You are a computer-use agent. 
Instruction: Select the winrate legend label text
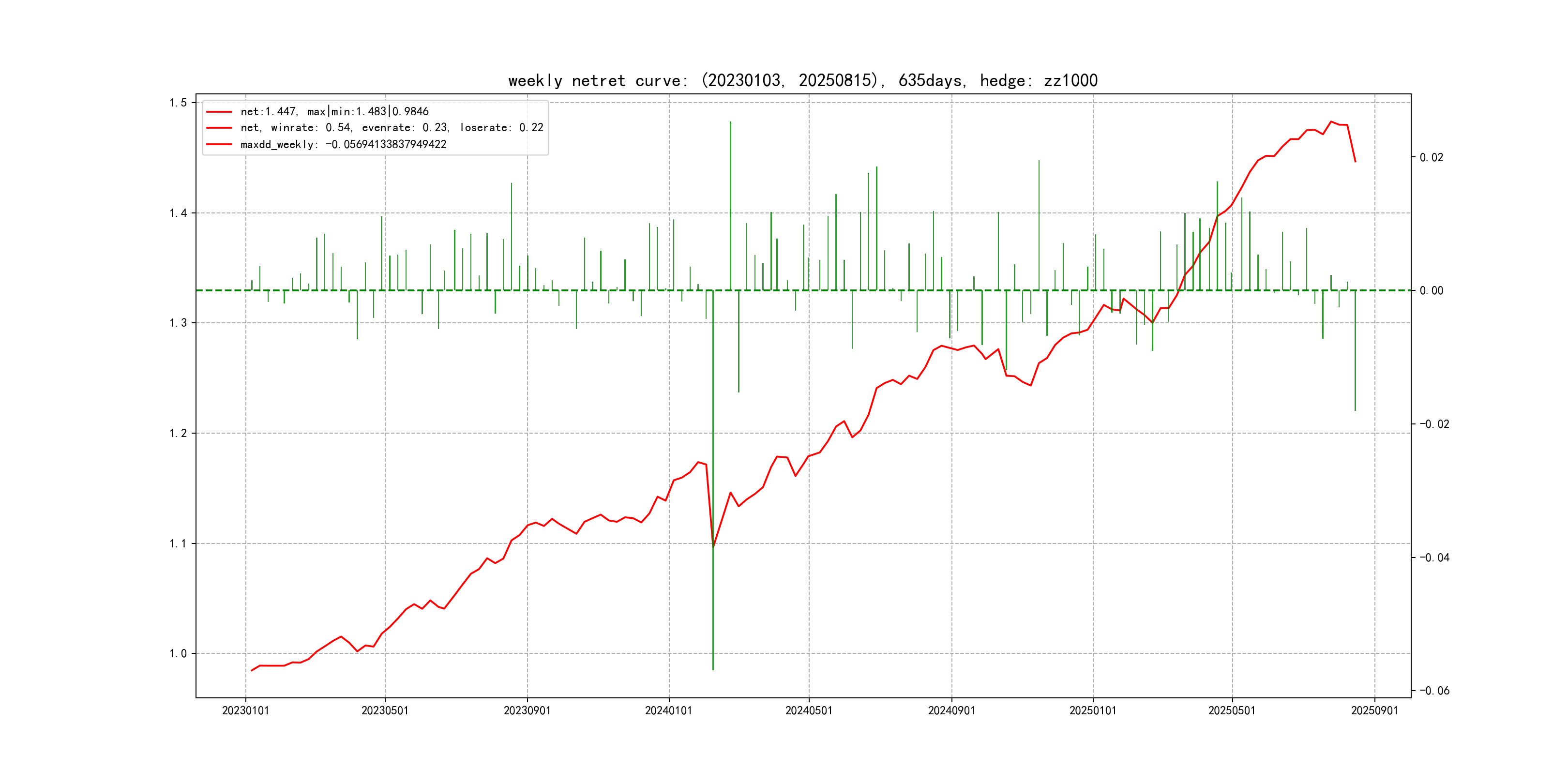point(392,128)
